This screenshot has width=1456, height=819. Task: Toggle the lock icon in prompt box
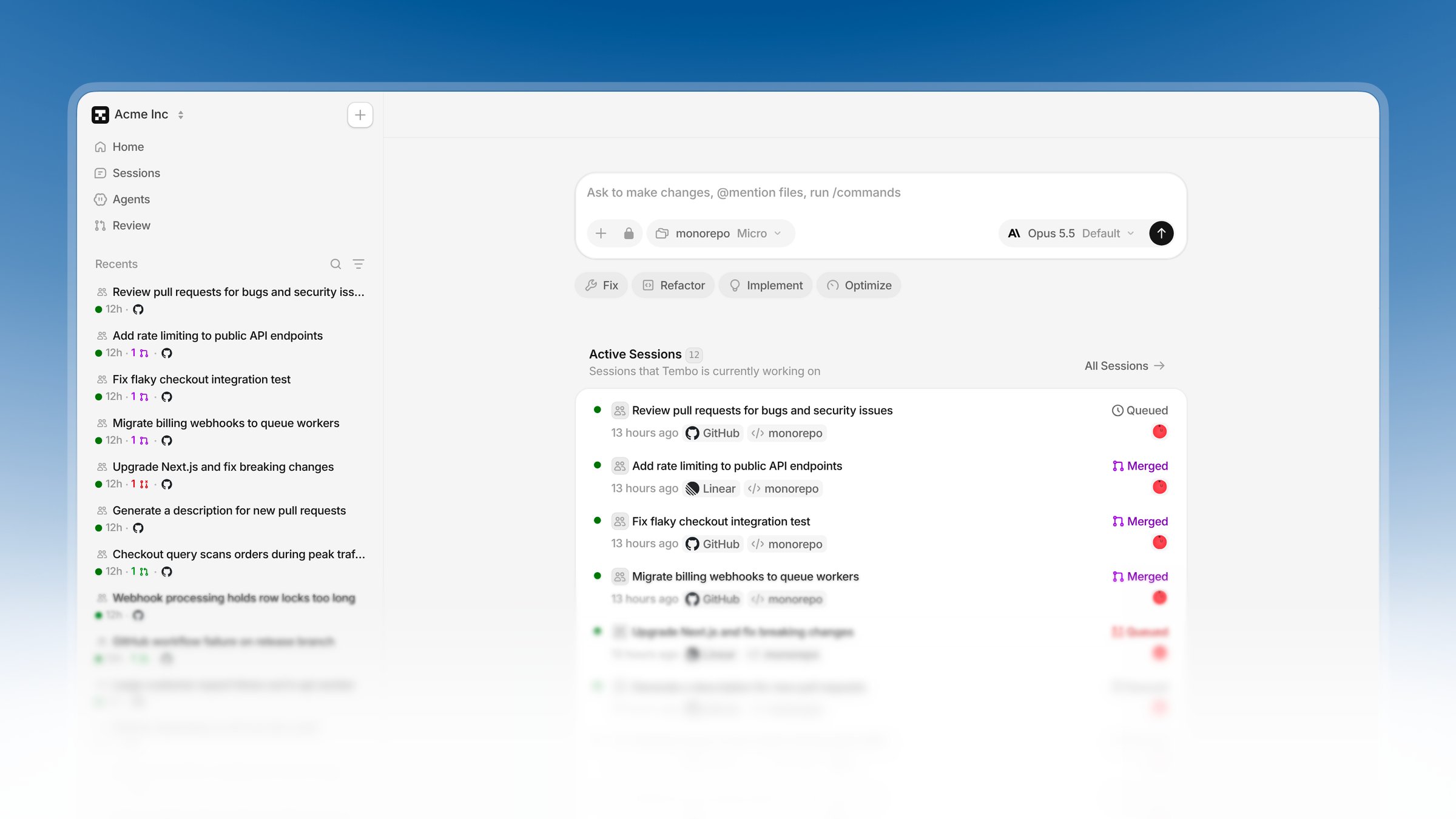629,234
